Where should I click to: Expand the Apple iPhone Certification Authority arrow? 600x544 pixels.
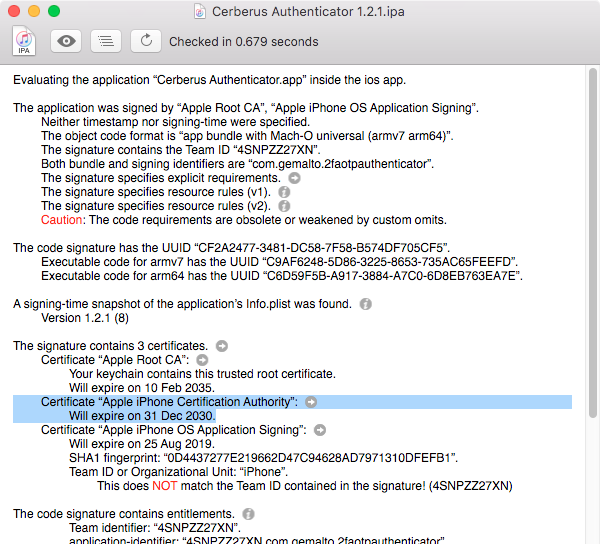click(311, 402)
